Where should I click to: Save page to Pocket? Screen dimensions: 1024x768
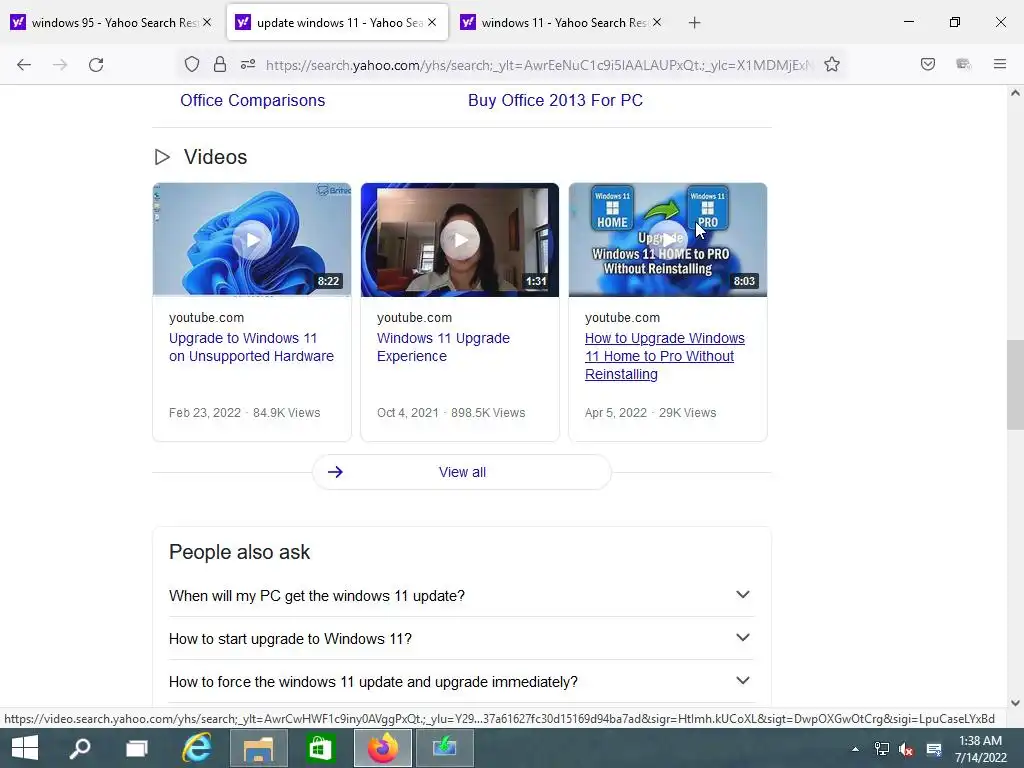tap(927, 64)
